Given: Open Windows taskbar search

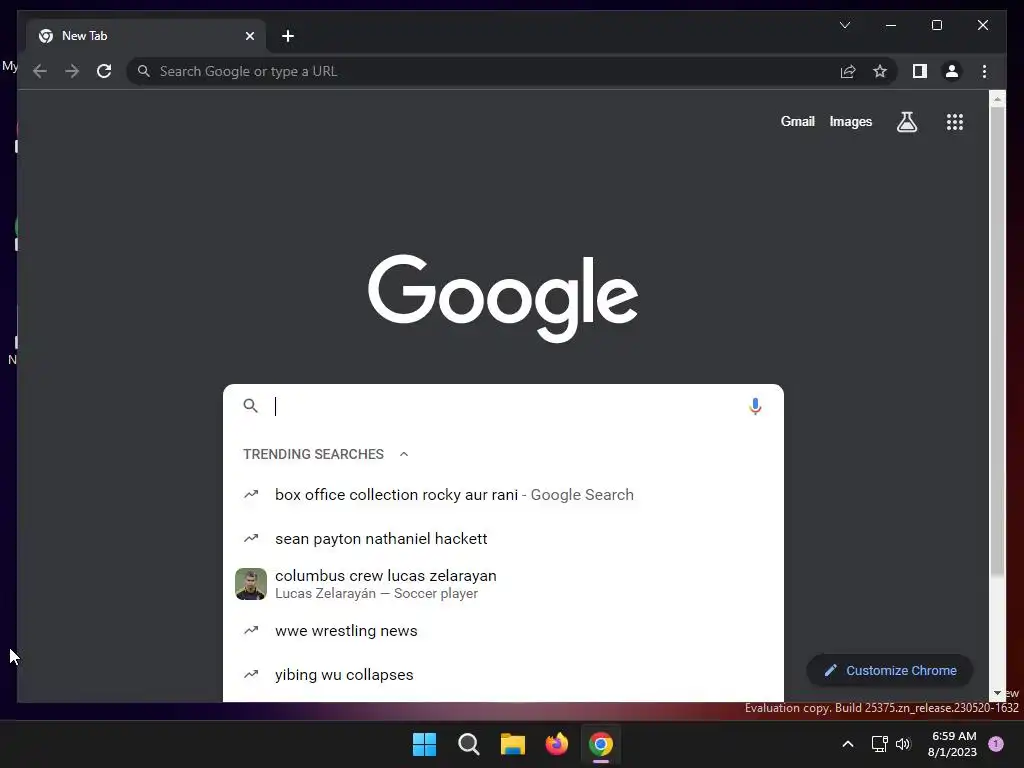Looking at the screenshot, I should click(x=468, y=744).
